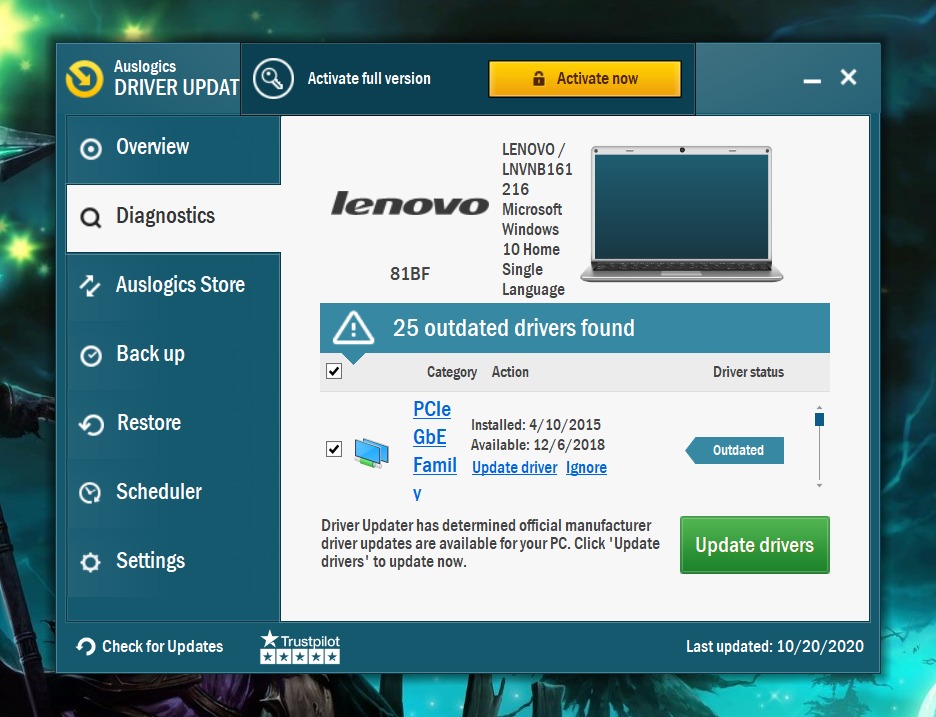Open the Overview tab
Viewport: 936px width, 717px height.
(173, 149)
